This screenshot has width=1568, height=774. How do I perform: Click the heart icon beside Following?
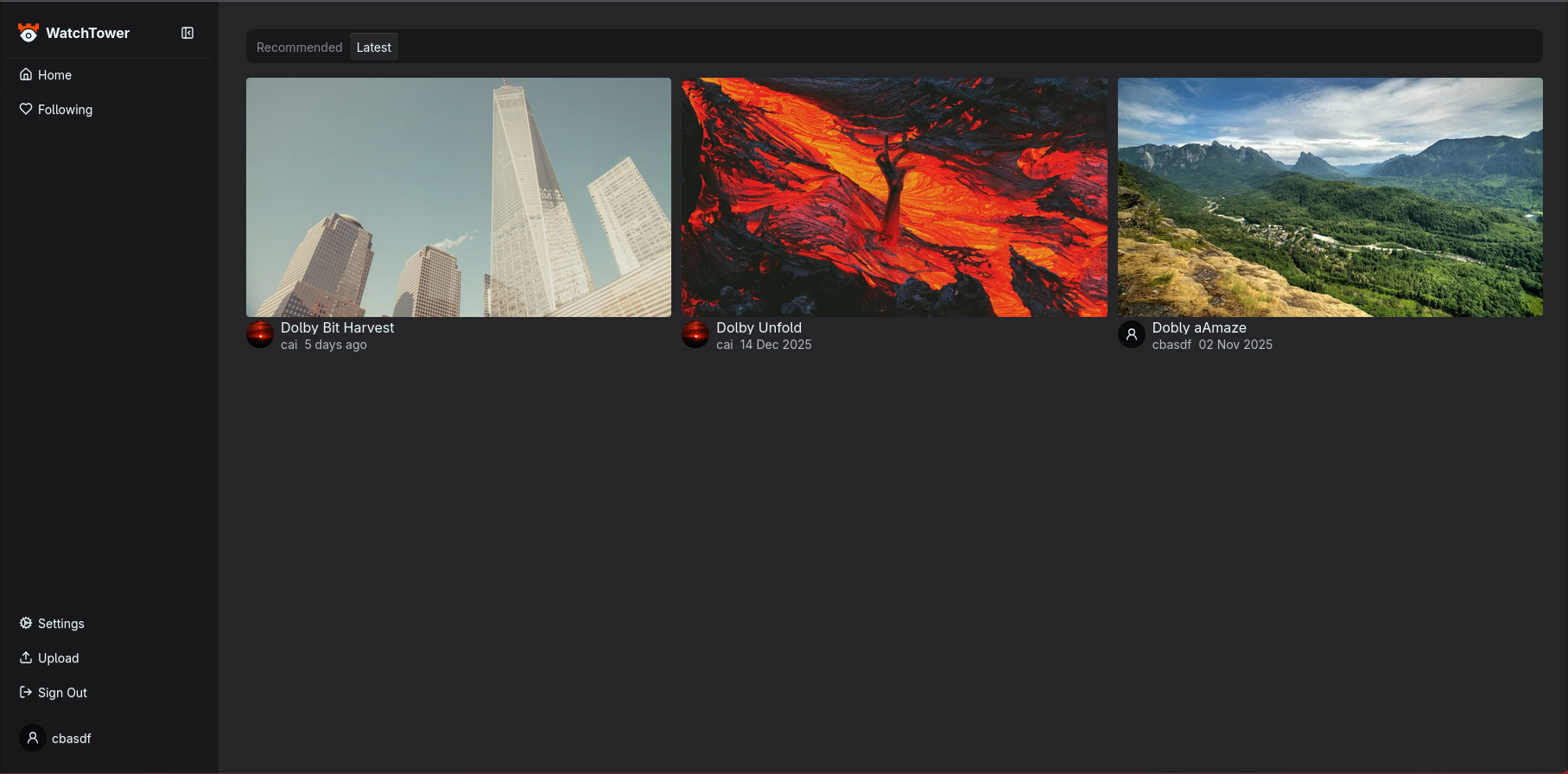(x=26, y=109)
